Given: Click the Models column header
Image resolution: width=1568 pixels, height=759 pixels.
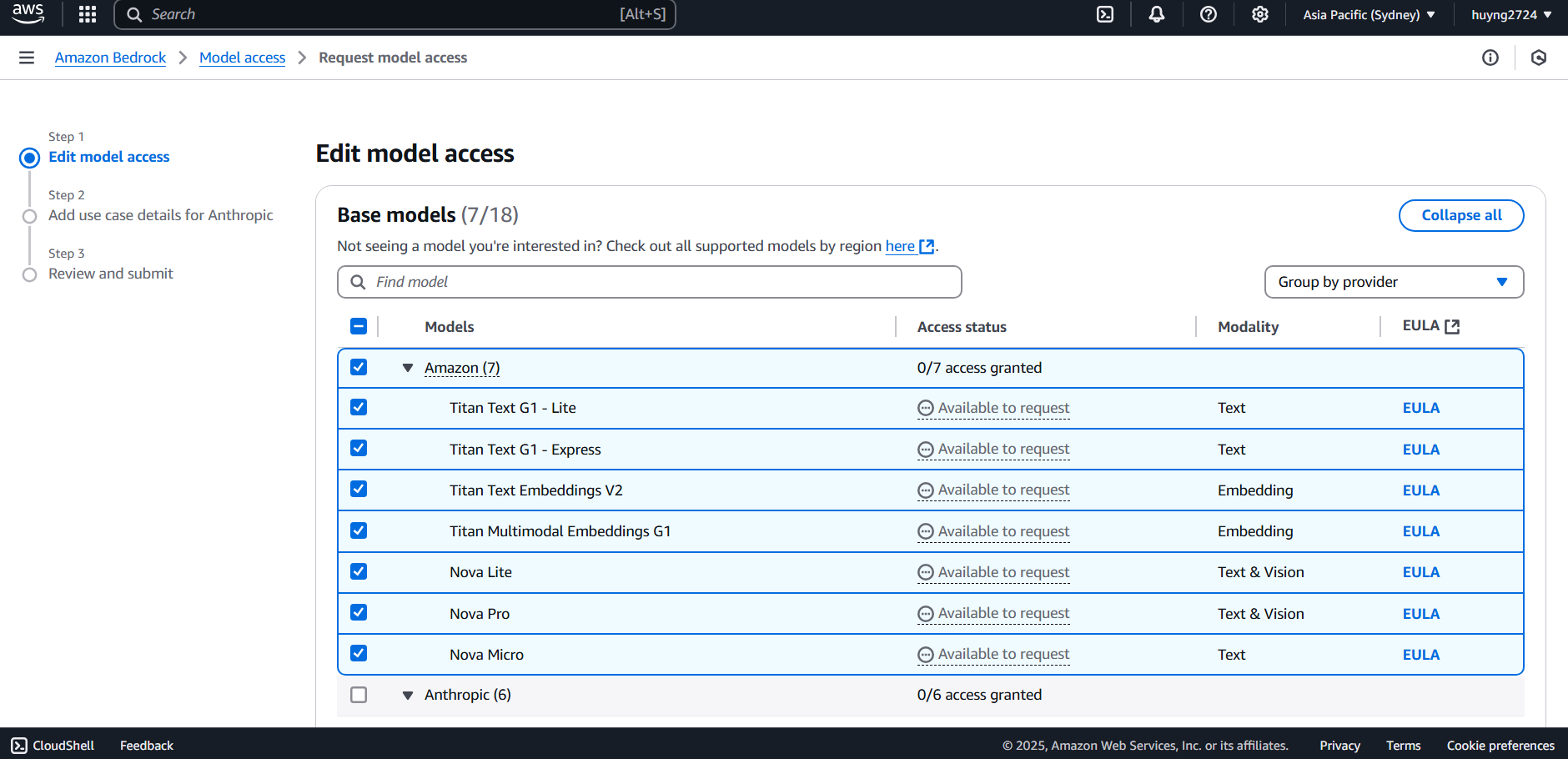Looking at the screenshot, I should click(449, 327).
